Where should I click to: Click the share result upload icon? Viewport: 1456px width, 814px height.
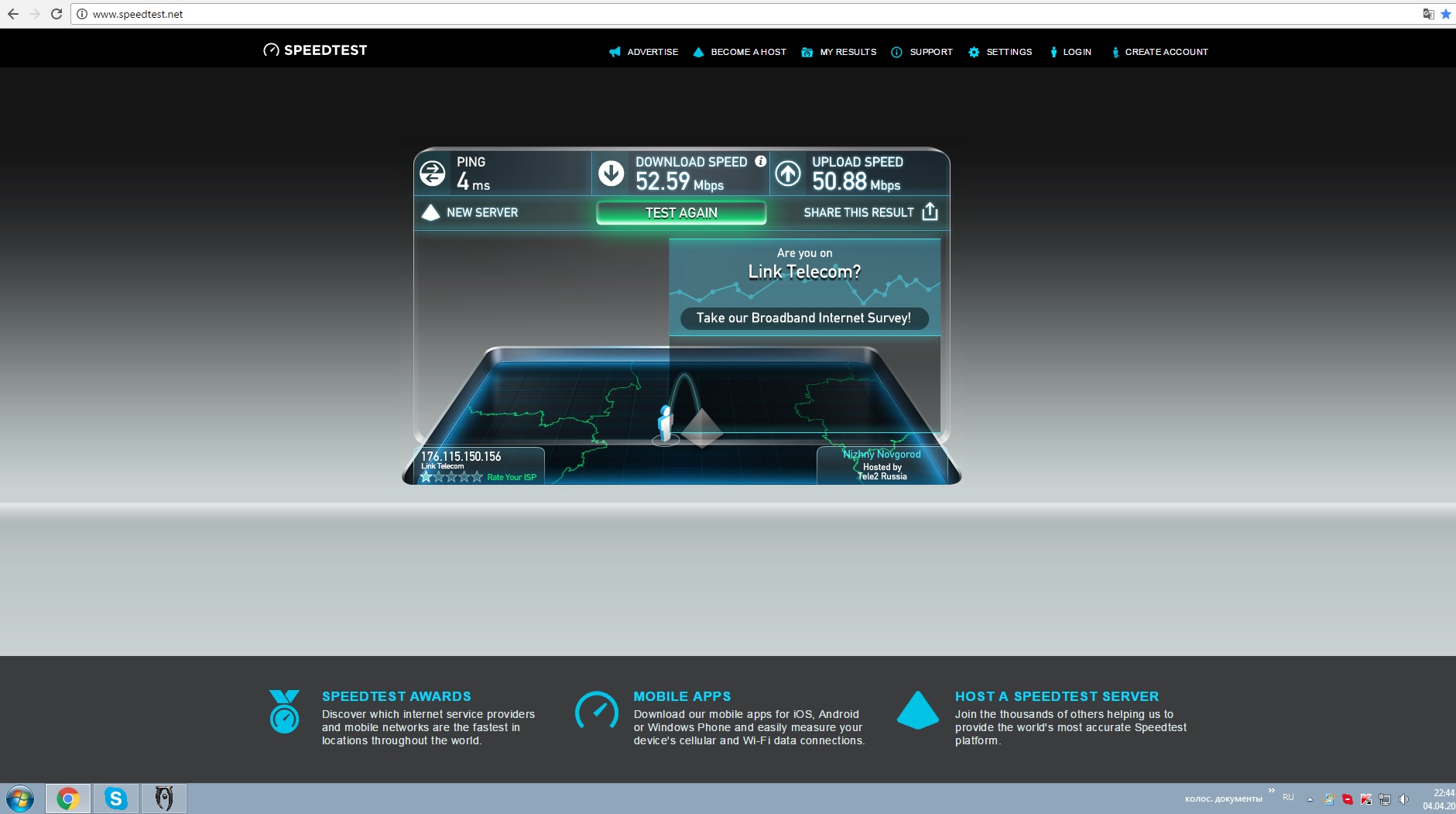pyautogui.click(x=930, y=212)
